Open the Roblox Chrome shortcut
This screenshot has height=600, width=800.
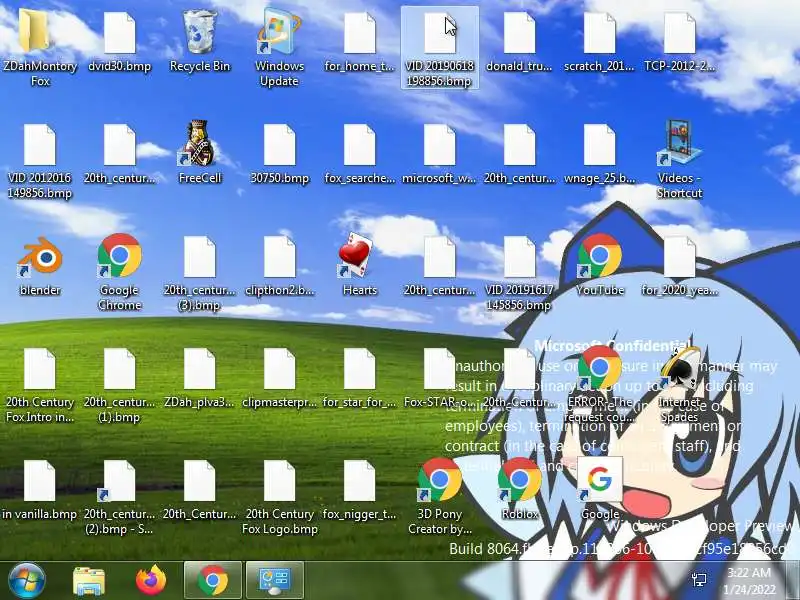519,489
